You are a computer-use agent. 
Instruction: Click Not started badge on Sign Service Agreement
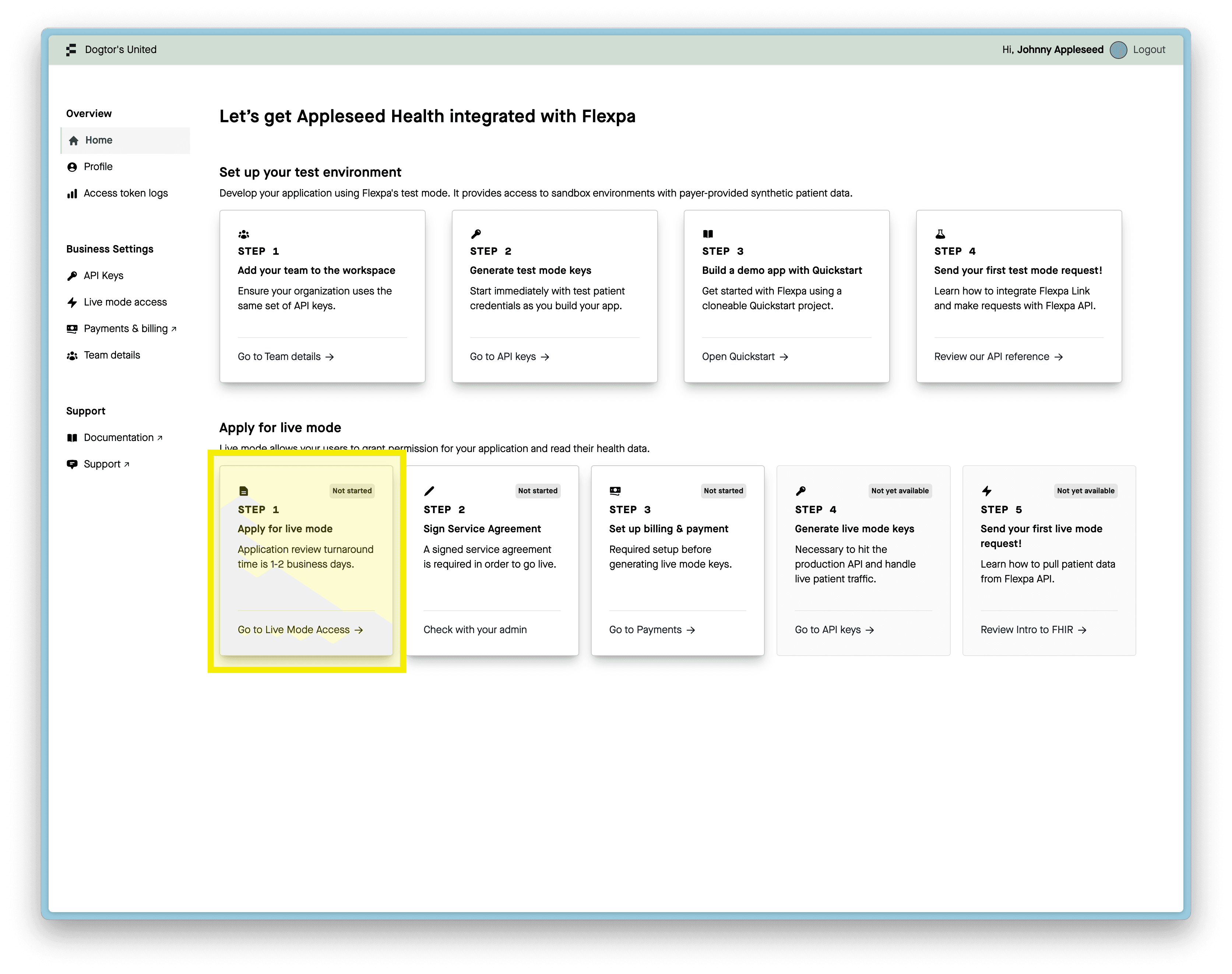click(x=538, y=491)
